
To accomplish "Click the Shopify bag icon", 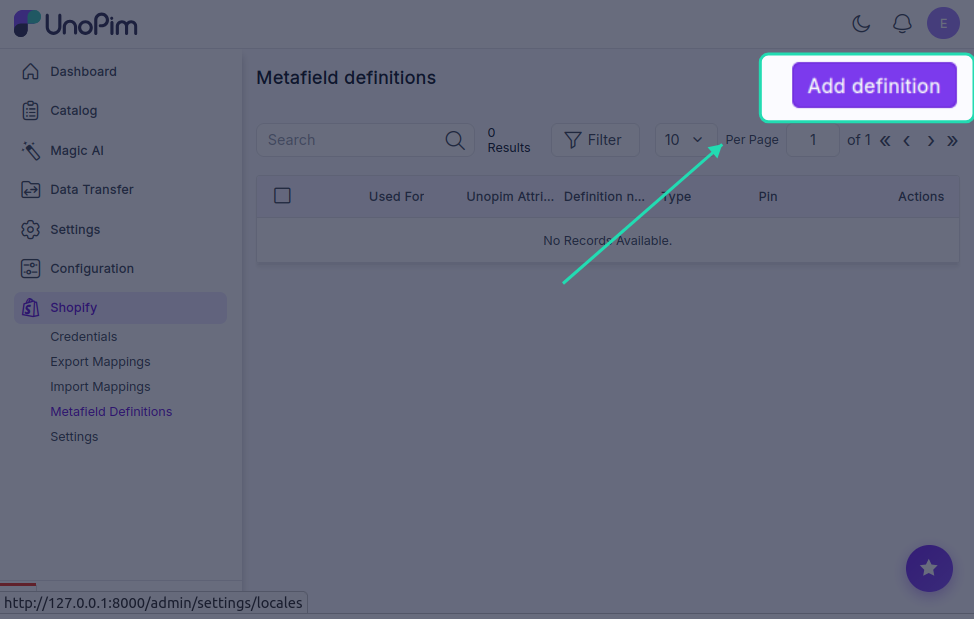I will pyautogui.click(x=30, y=307).
